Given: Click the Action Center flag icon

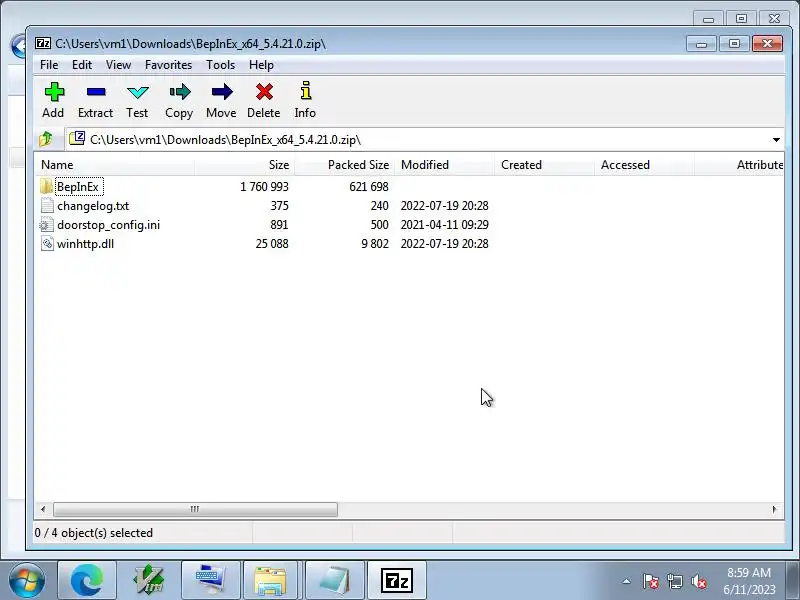Looking at the screenshot, I should [x=651, y=581].
